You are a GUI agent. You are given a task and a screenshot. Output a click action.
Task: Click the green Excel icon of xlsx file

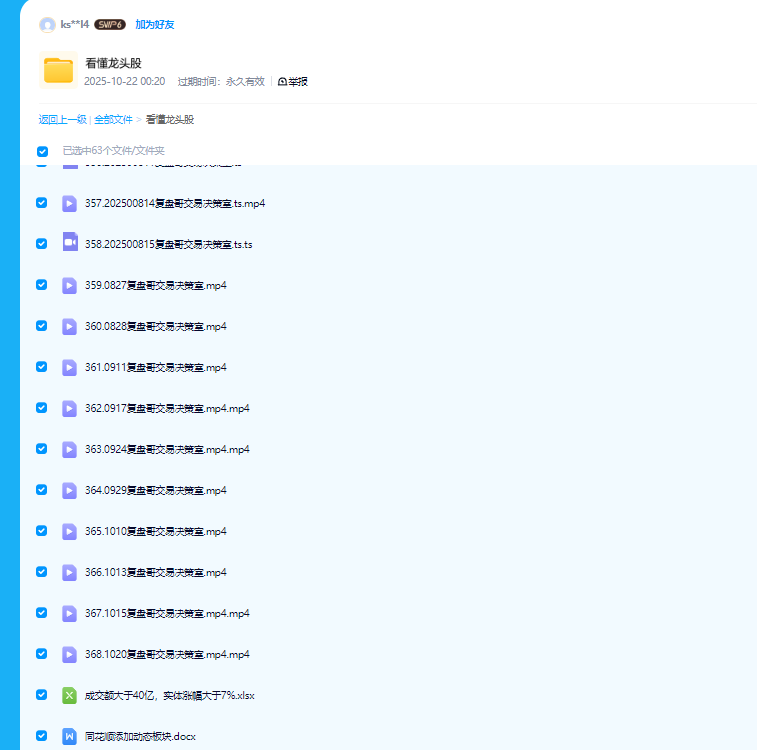tap(69, 695)
